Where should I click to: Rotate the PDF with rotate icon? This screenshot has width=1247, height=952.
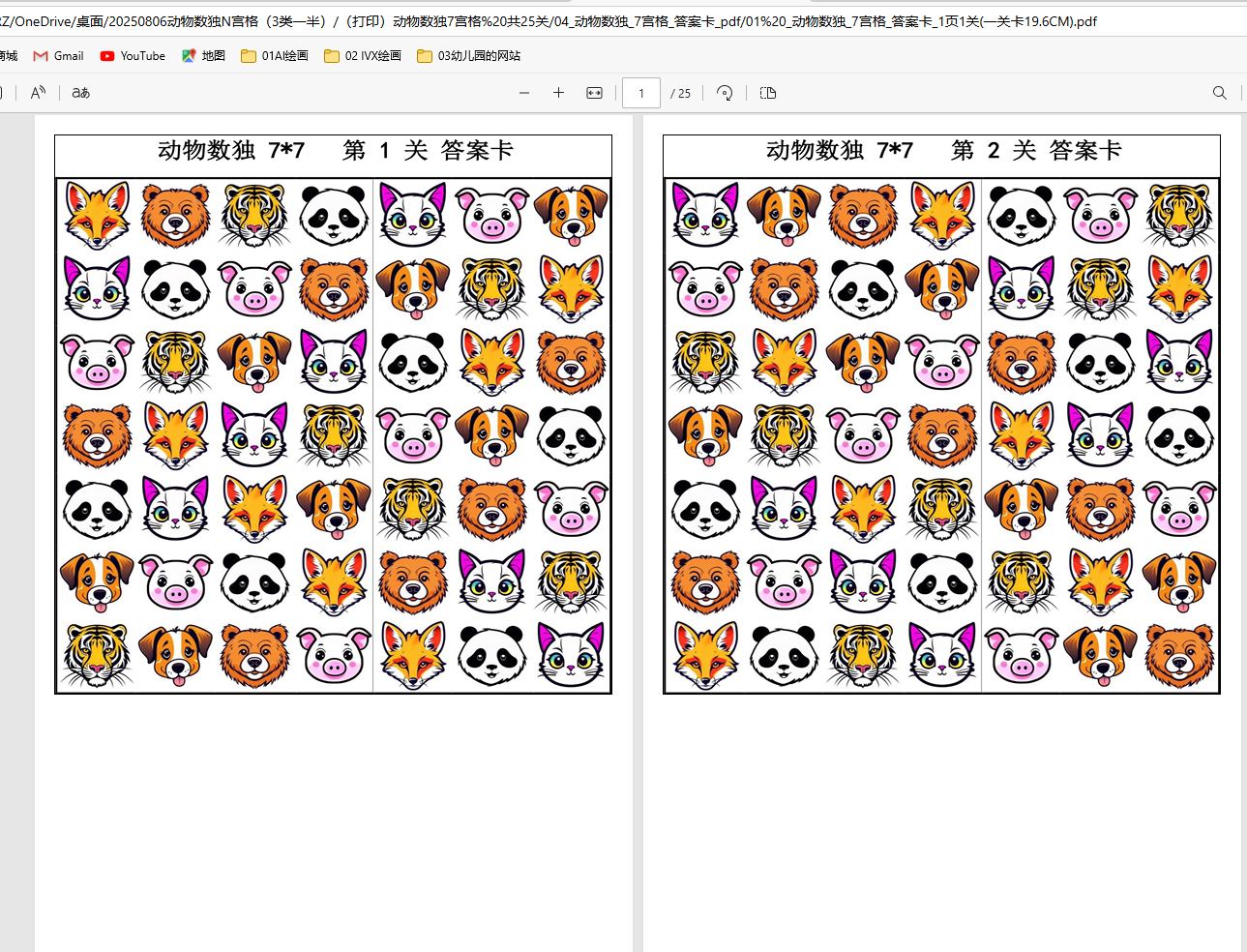click(x=725, y=93)
